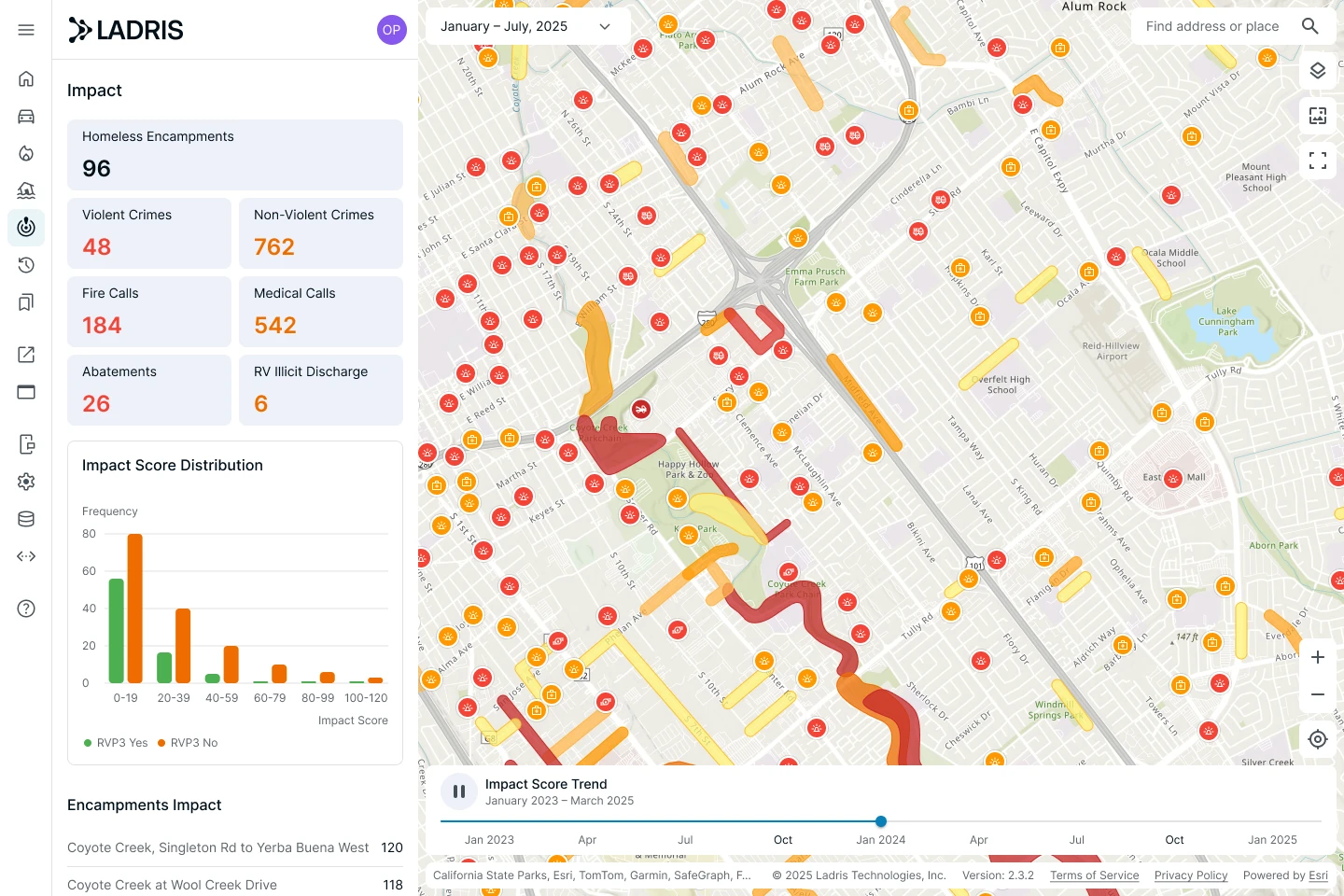Viewport: 1344px width, 896px height.
Task: Open the Terms of Service link
Action: pos(1094,875)
